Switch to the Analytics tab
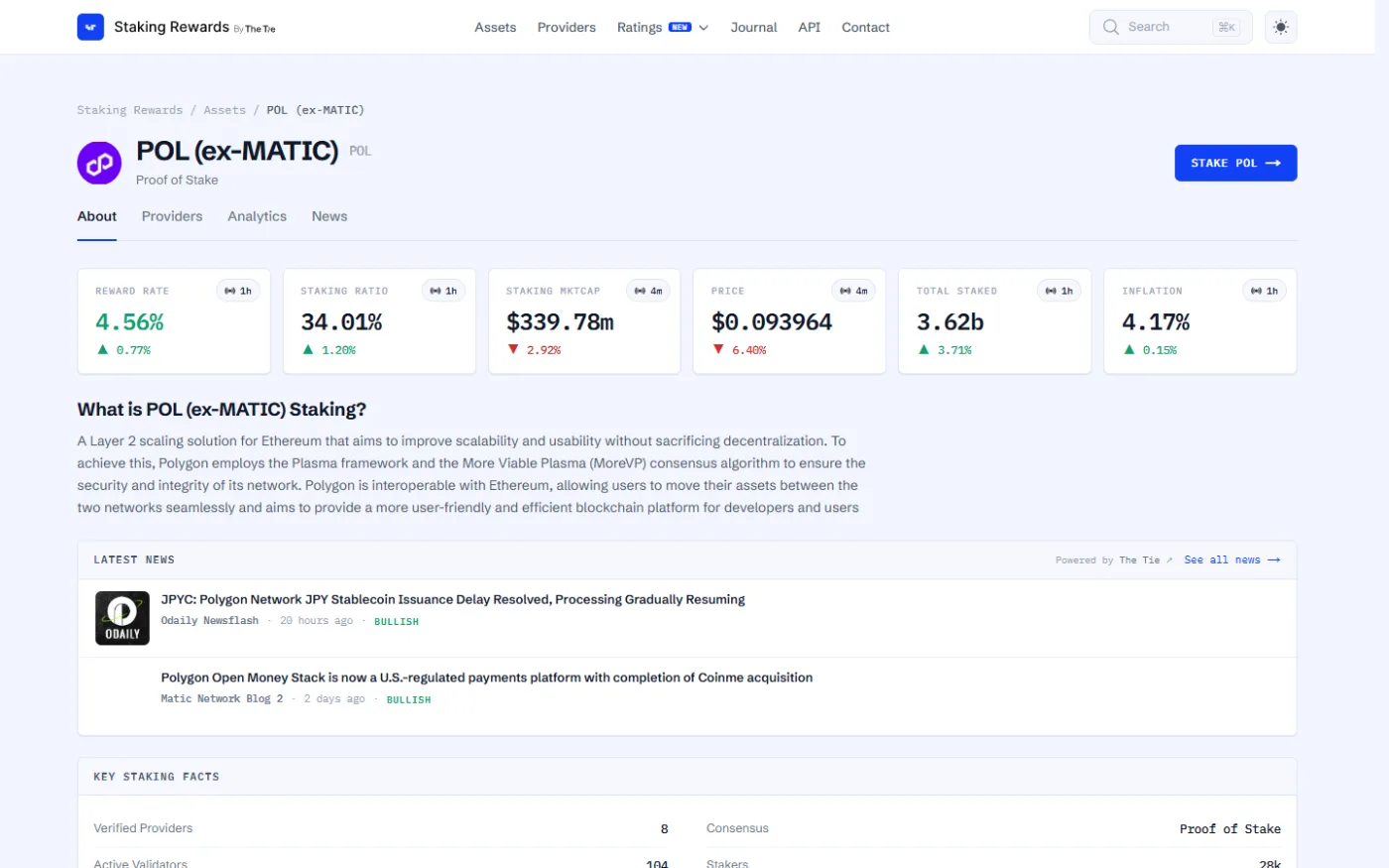The image size is (1389, 868). (257, 216)
